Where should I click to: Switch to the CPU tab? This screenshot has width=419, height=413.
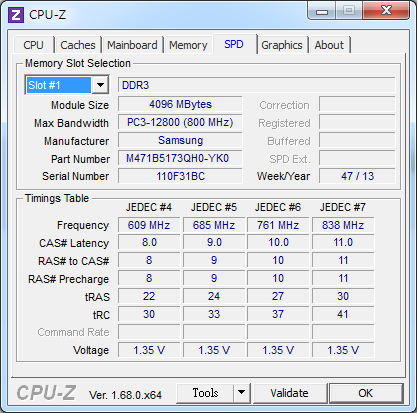(33, 45)
